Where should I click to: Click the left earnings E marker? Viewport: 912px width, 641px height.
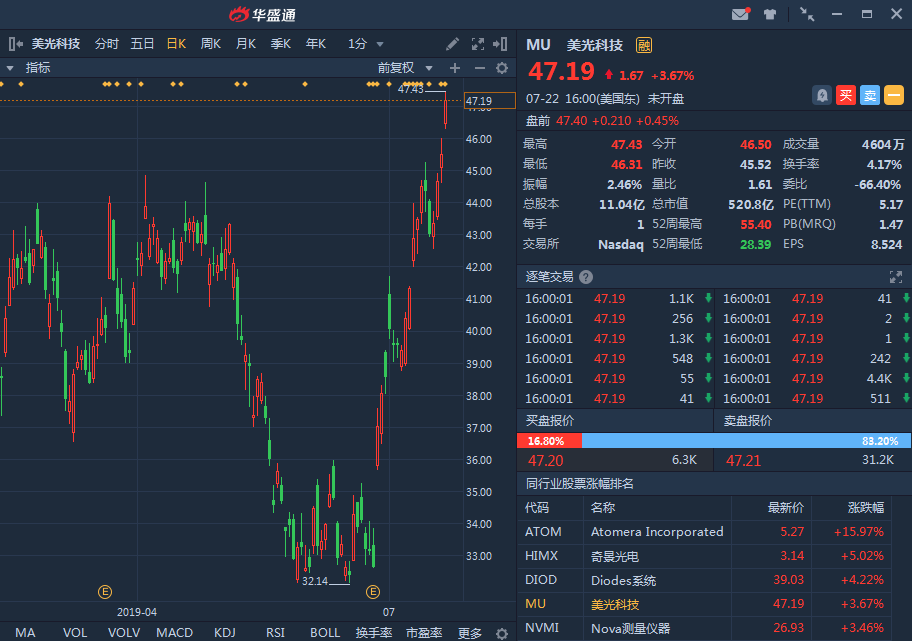[105, 592]
